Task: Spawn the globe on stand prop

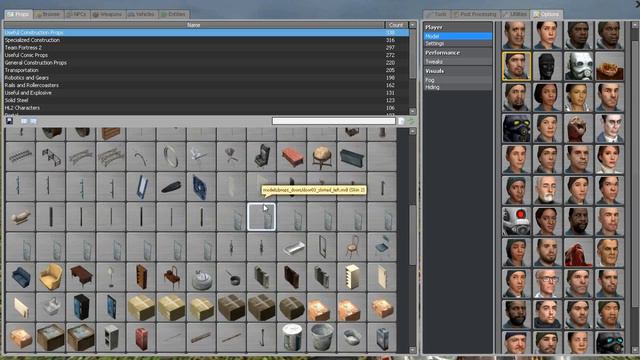Action: point(322,157)
